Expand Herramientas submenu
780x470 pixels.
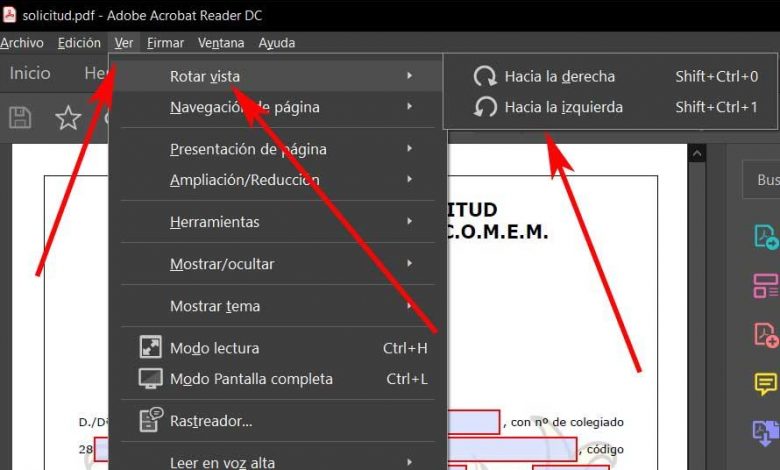[x=278, y=221]
